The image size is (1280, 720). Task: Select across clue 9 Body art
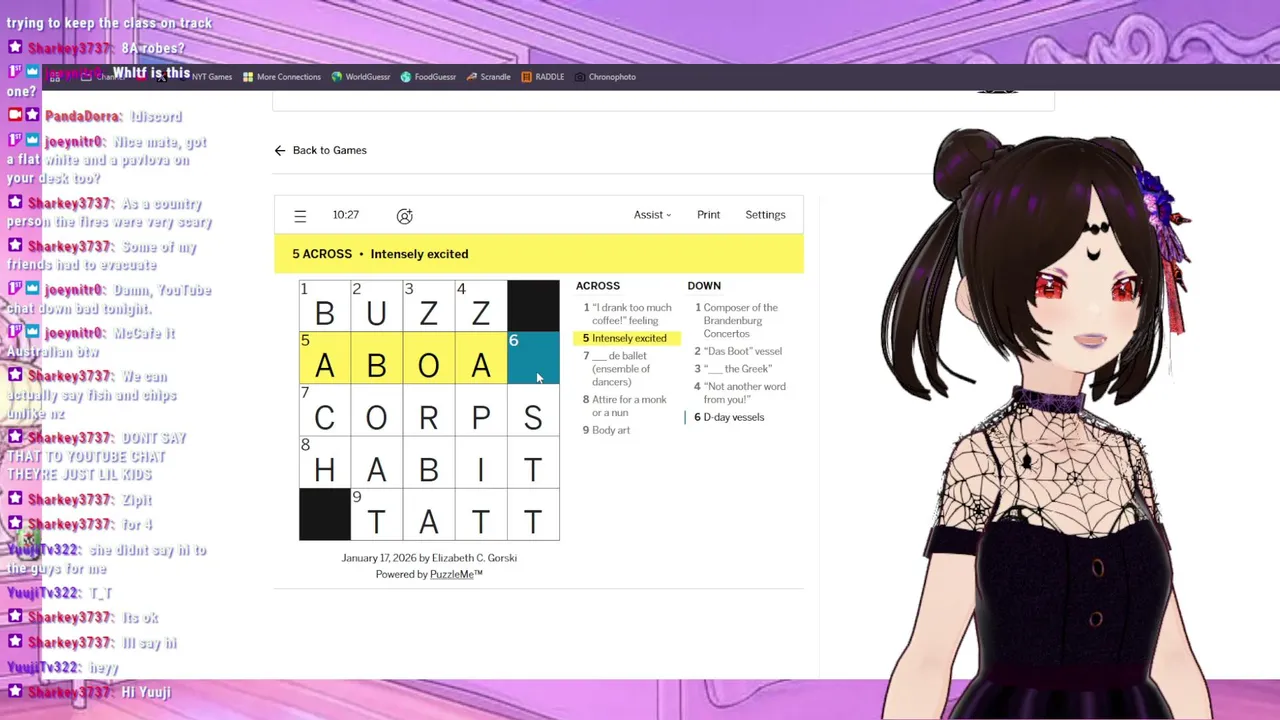tap(628, 430)
